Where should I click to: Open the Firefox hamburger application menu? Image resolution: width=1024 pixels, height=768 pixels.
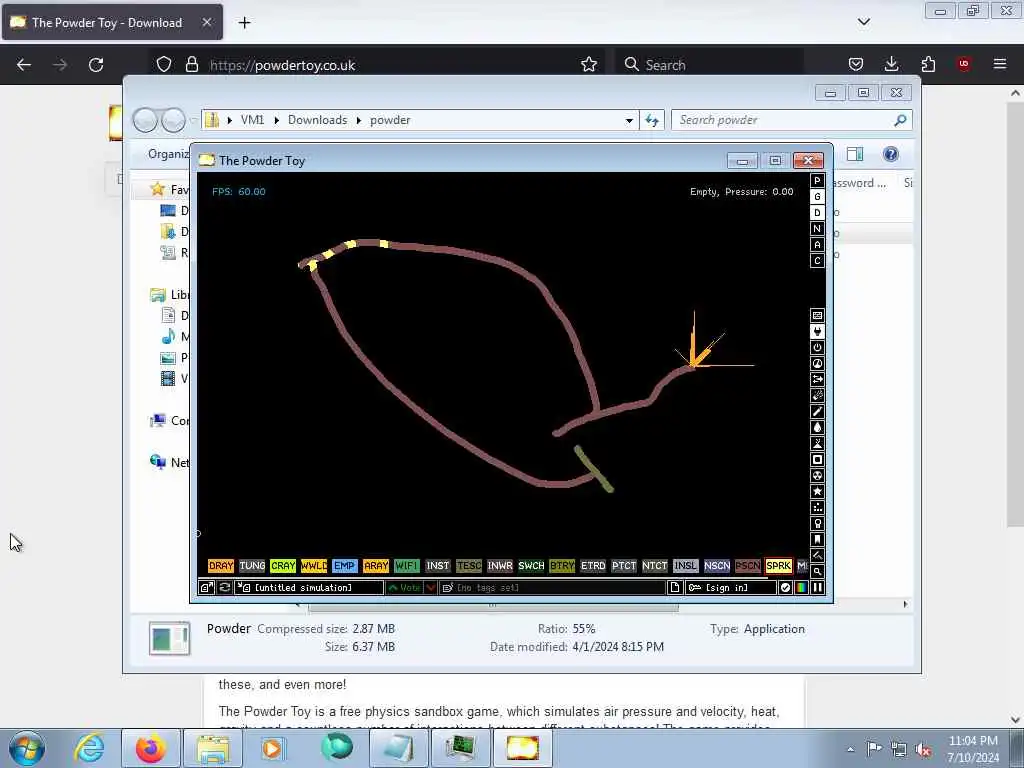pos(1000,64)
